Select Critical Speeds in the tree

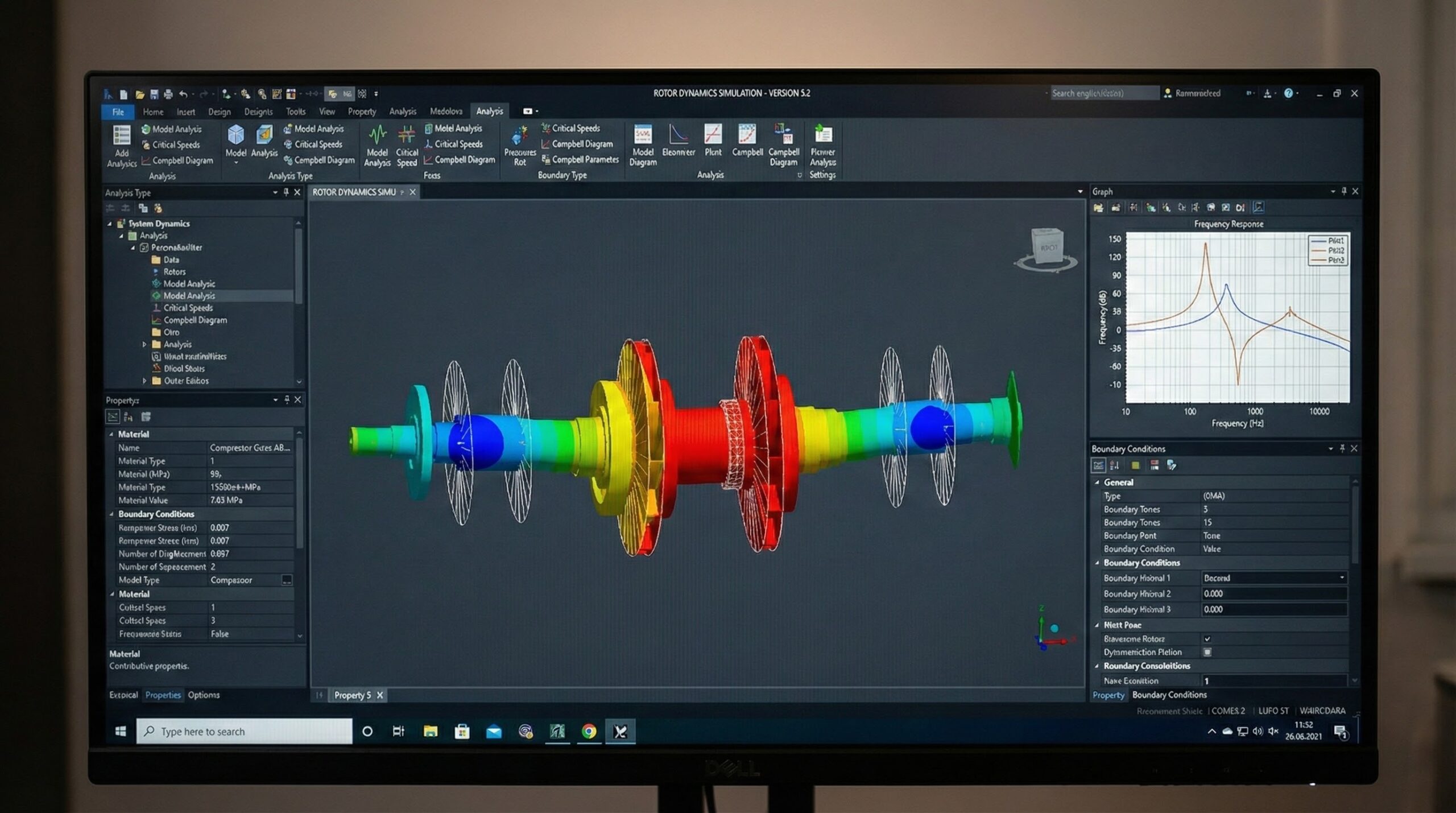188,308
